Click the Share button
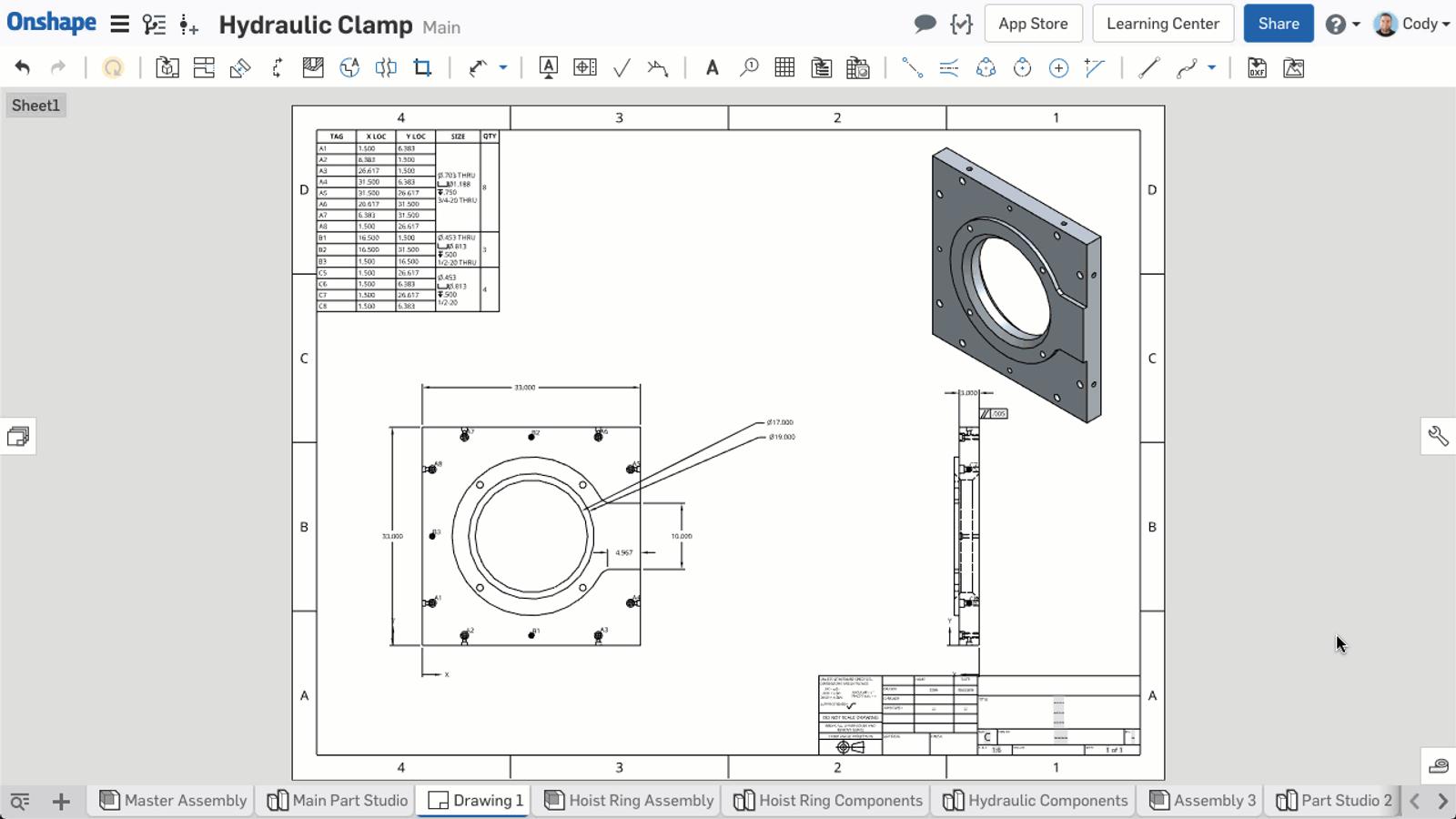 (x=1278, y=24)
